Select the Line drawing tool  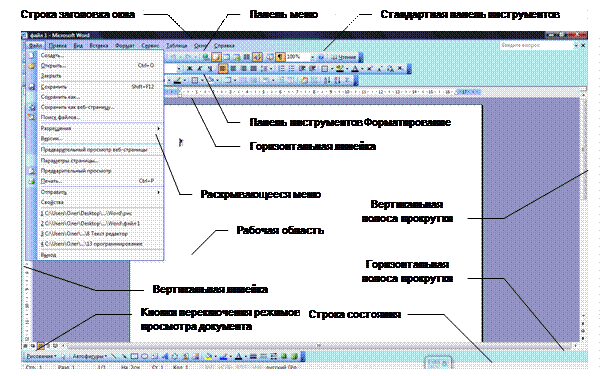point(114,356)
